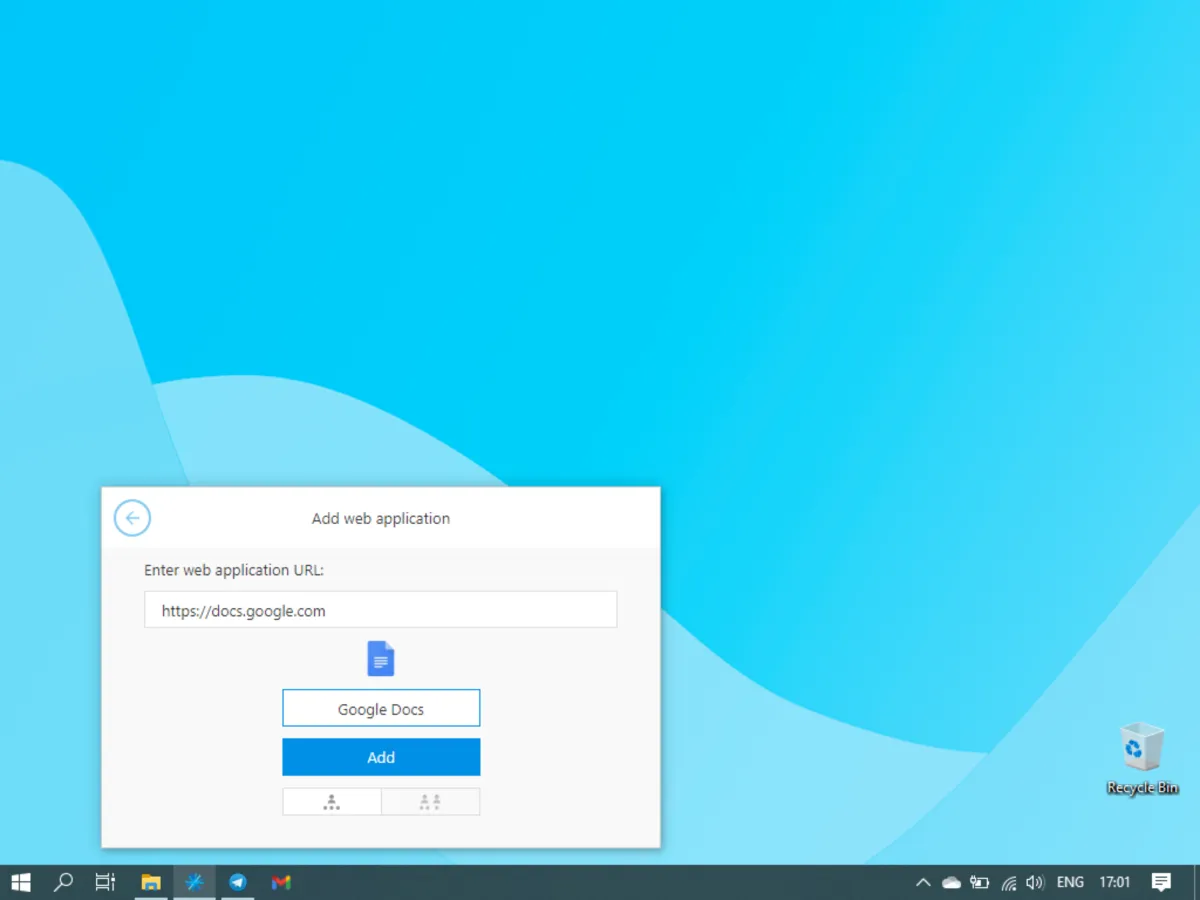The width and height of the screenshot is (1200, 900).
Task: Open Task View in taskbar
Action: 105,882
